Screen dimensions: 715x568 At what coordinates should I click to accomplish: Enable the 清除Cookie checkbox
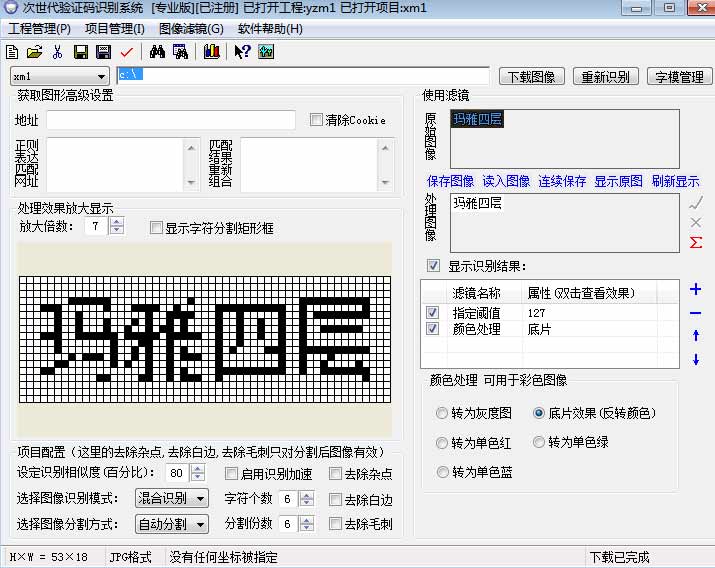pos(317,120)
